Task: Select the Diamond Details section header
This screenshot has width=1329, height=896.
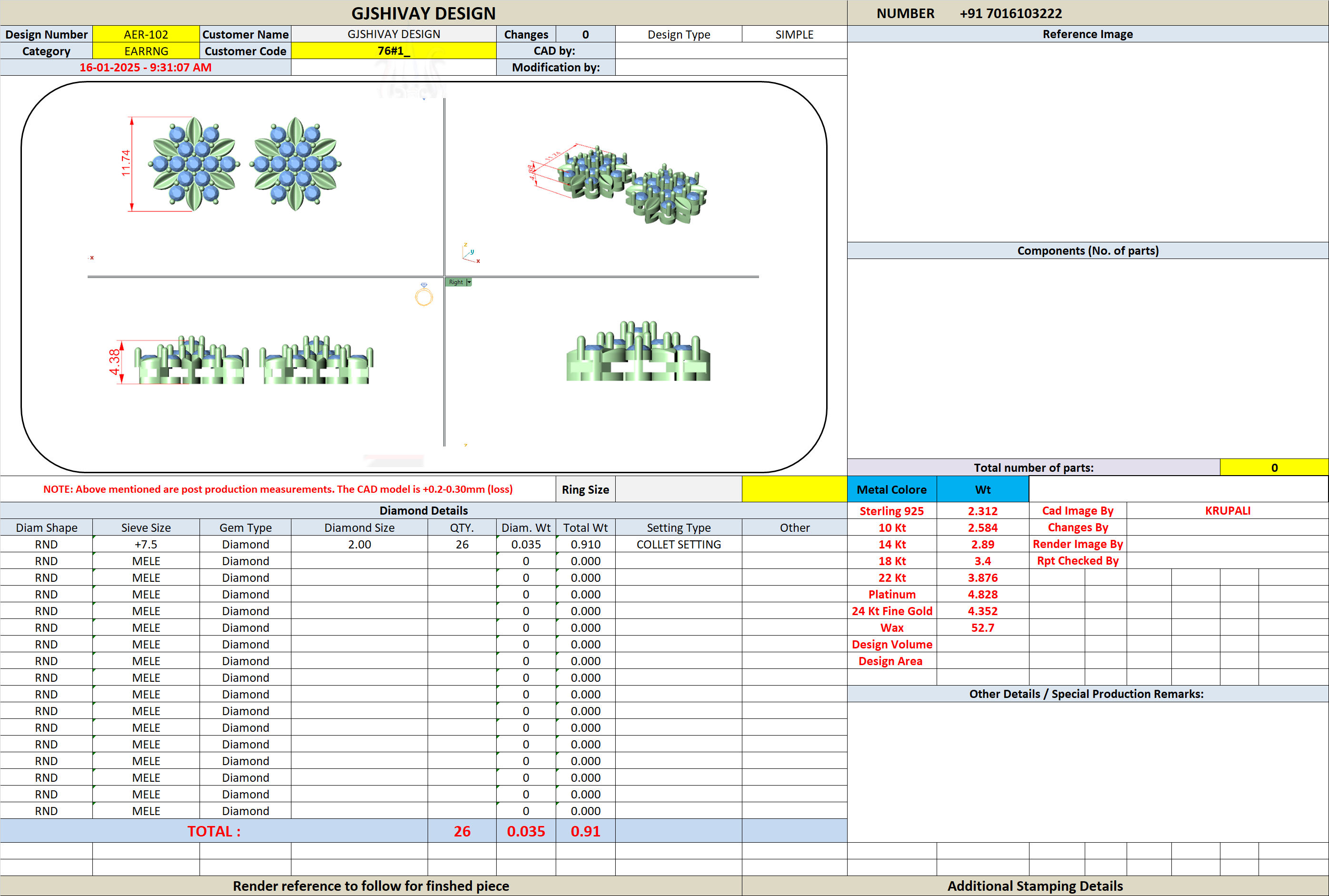Action: [423, 511]
